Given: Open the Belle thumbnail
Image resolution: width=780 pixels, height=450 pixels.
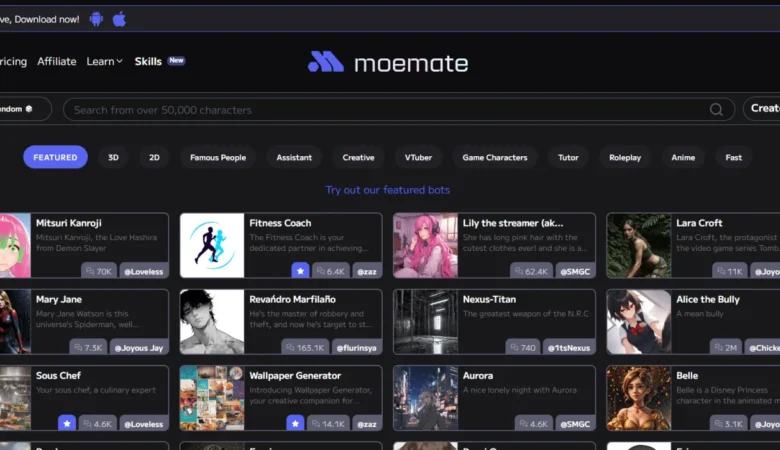Looking at the screenshot, I should [639, 398].
